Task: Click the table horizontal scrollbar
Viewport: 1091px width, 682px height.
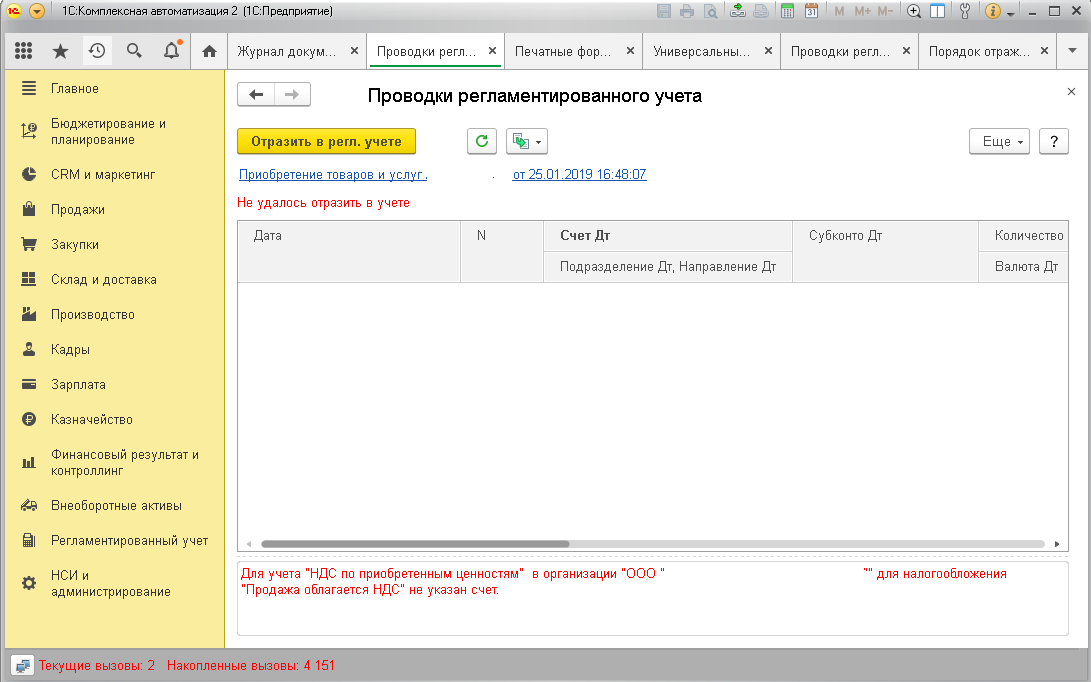Action: coord(415,544)
